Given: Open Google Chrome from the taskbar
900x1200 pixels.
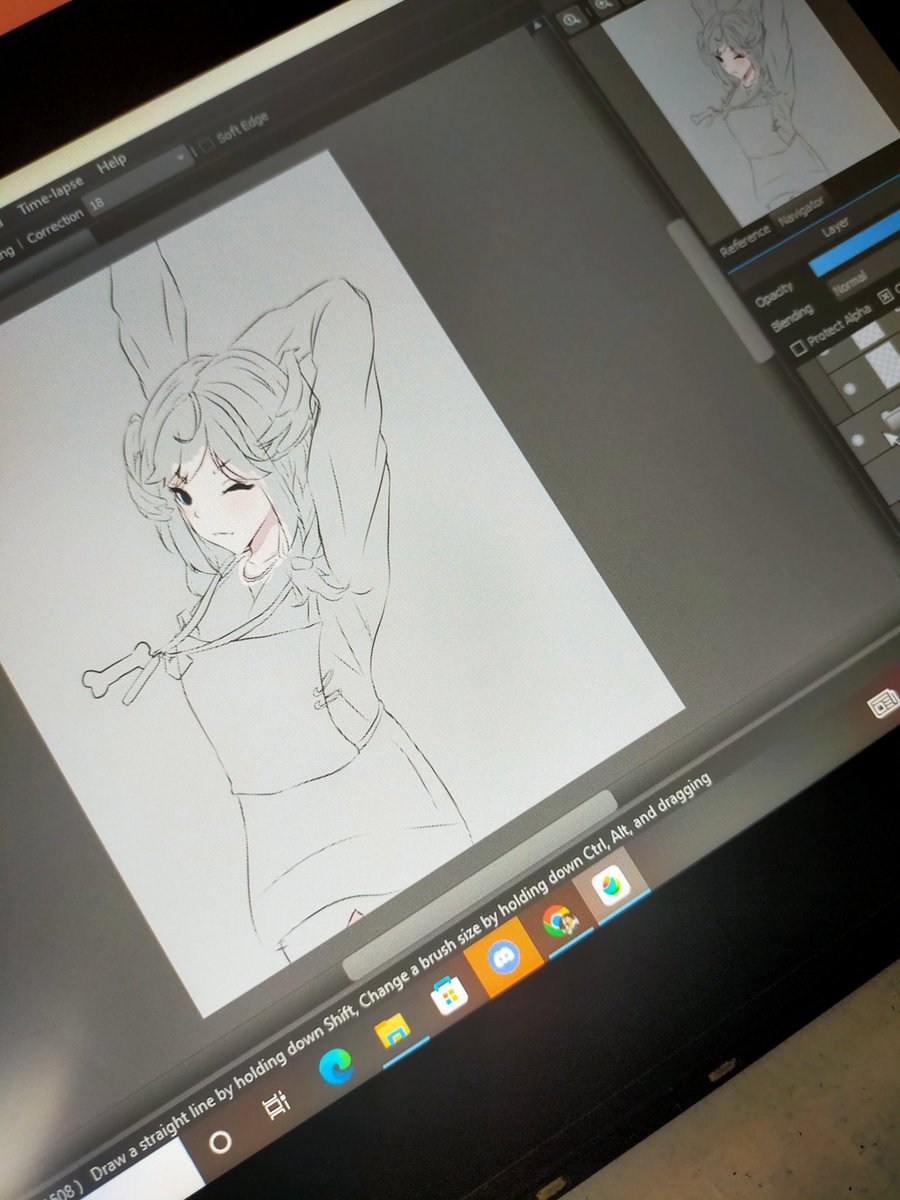Looking at the screenshot, I should [559, 920].
